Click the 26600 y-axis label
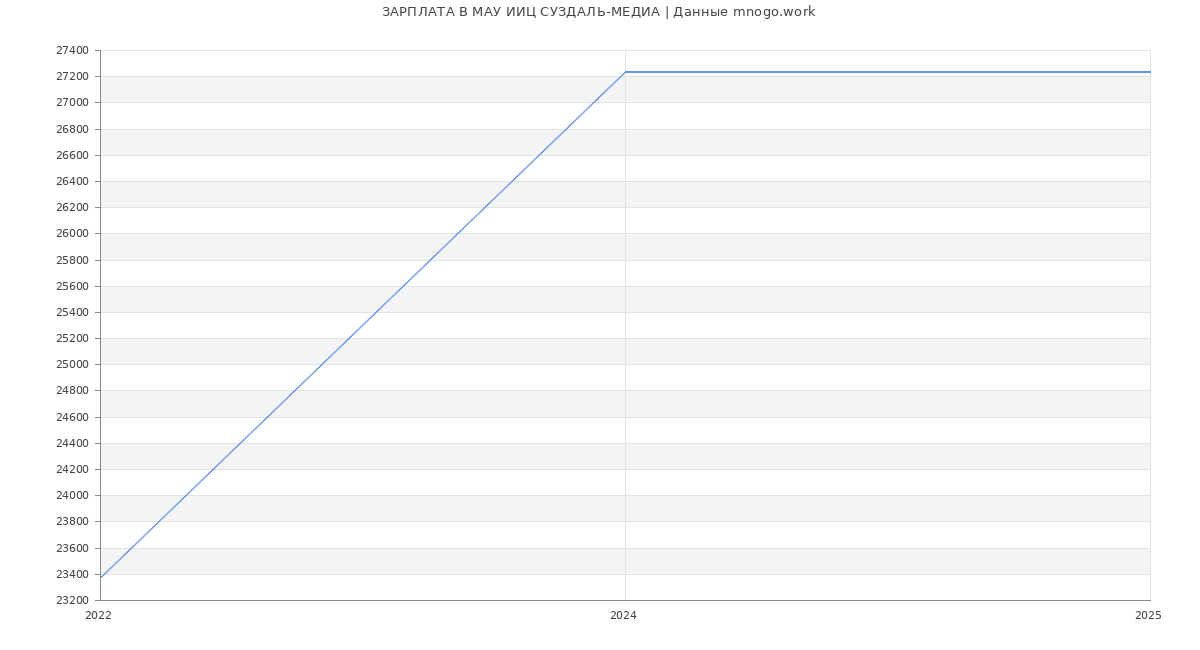The image size is (1200, 650). tap(72, 155)
